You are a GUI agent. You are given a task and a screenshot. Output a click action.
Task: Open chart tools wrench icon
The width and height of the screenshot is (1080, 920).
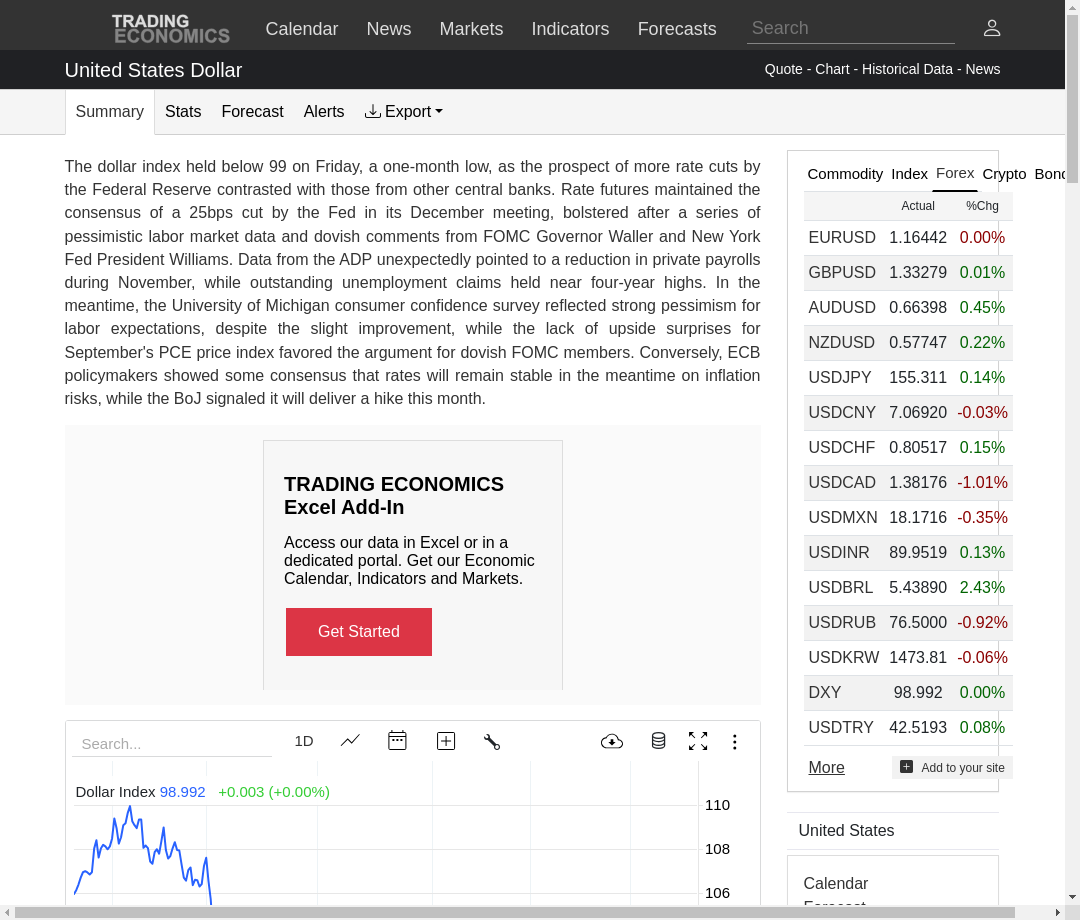(491, 741)
